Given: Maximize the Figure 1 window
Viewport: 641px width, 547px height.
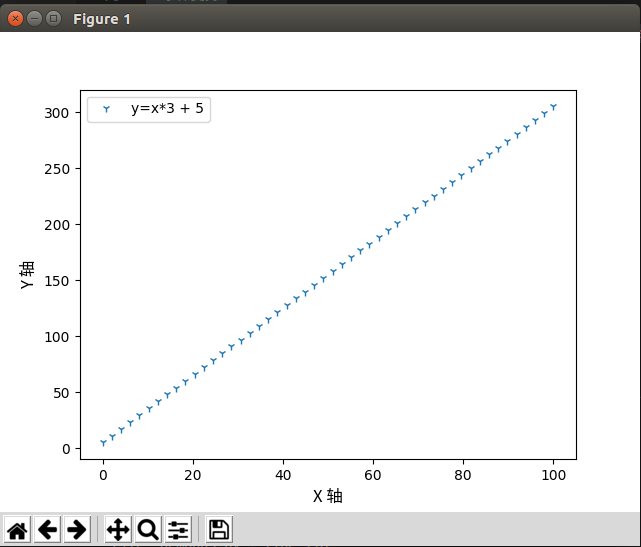Looking at the screenshot, I should pos(53,18).
